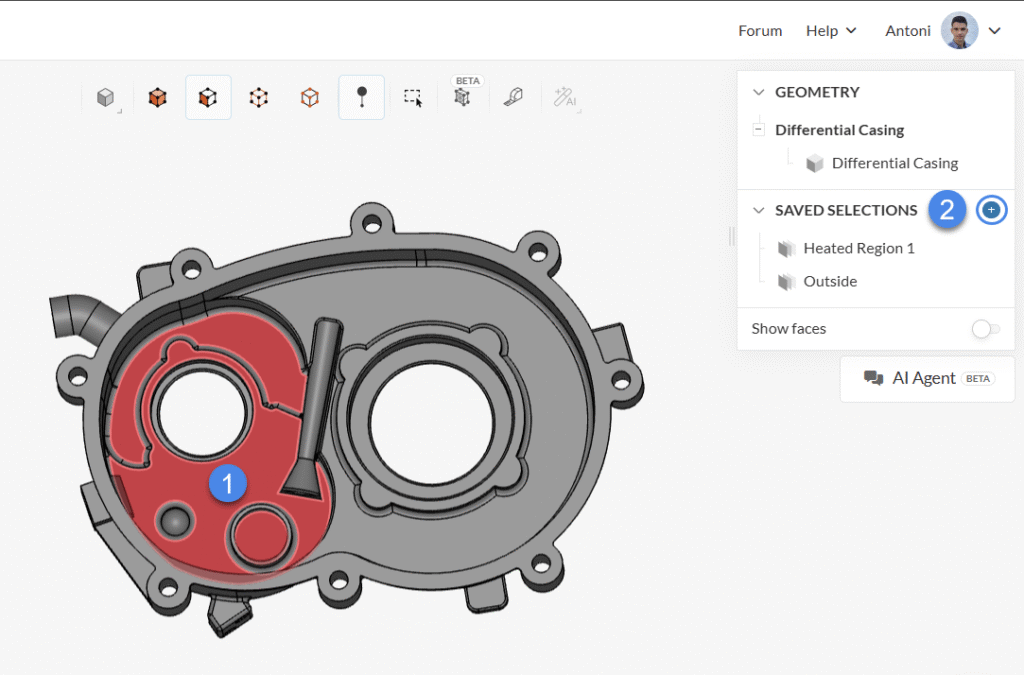Open the AI Agent panel
Viewport: 1024px width, 675px height.
926,378
